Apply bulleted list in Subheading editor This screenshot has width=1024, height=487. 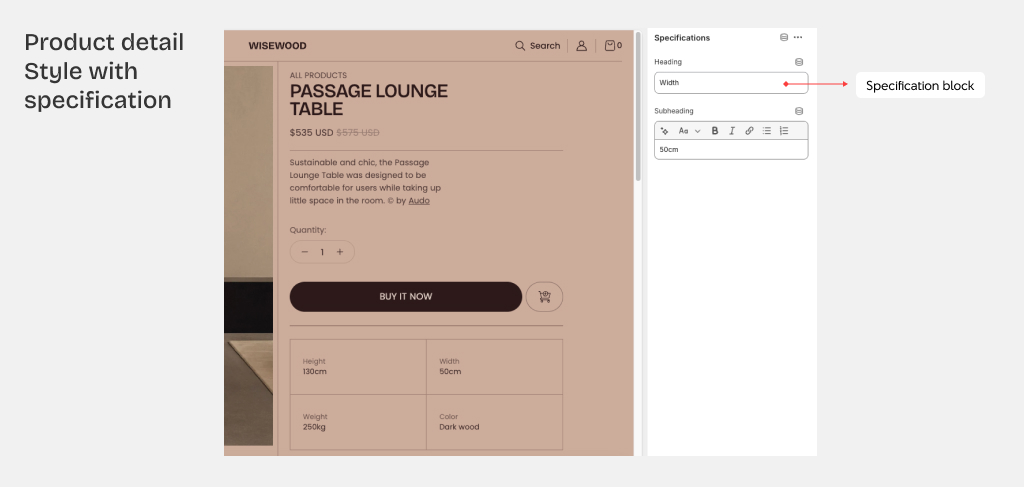pos(767,131)
